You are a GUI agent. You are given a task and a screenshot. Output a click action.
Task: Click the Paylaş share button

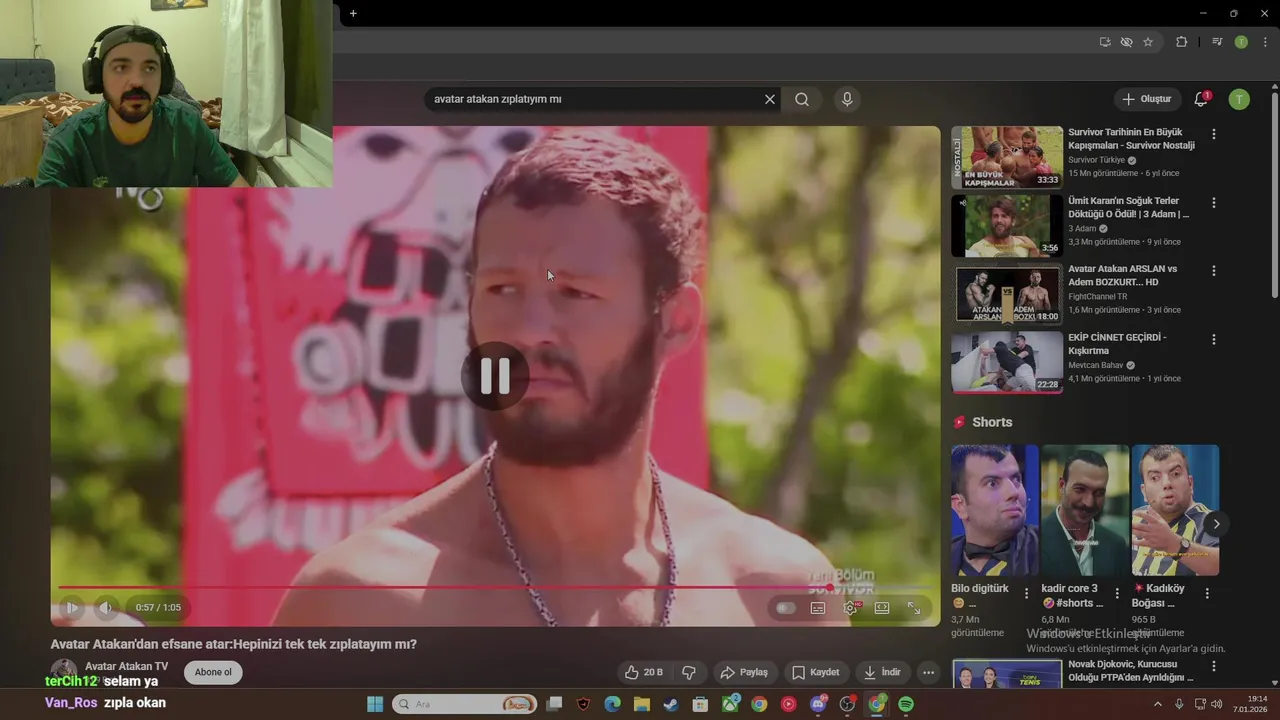pyautogui.click(x=744, y=672)
